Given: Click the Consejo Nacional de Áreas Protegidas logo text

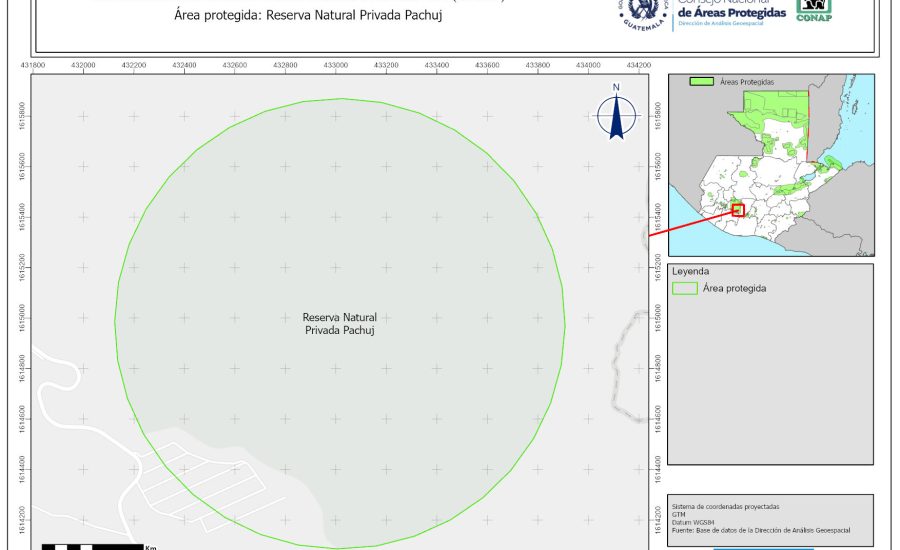Looking at the screenshot, I should (x=731, y=10).
